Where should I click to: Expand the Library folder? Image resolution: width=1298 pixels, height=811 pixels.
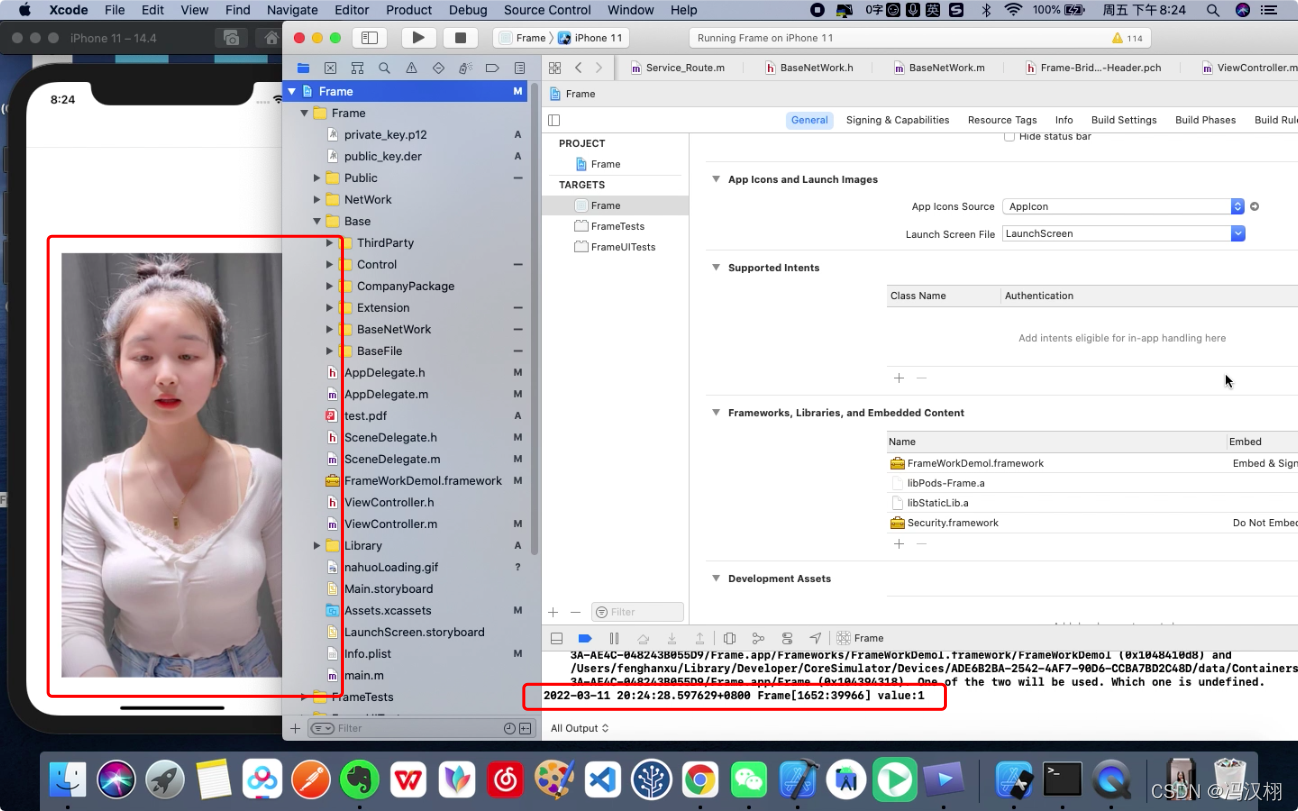click(x=317, y=546)
